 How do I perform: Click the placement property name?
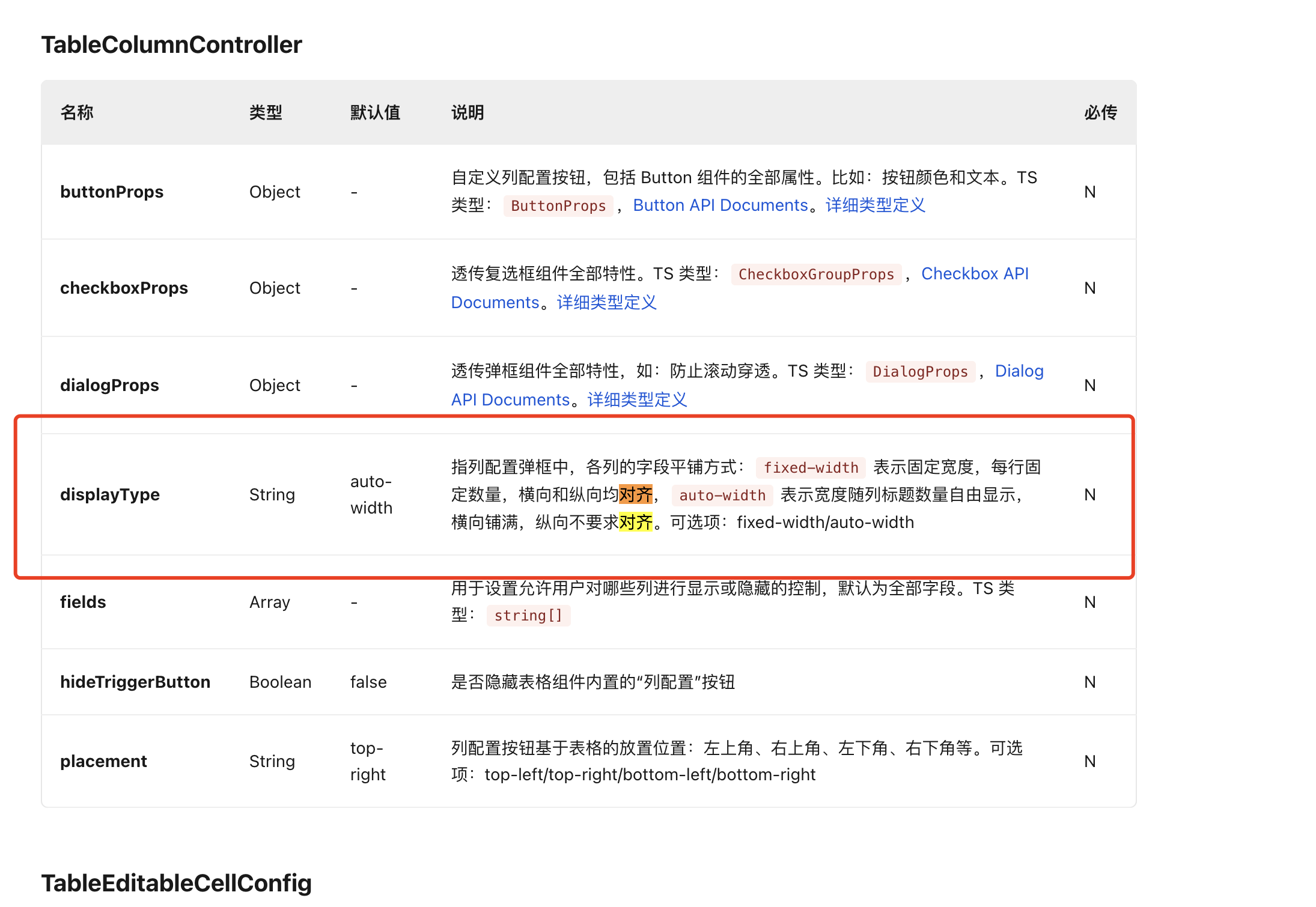103,761
